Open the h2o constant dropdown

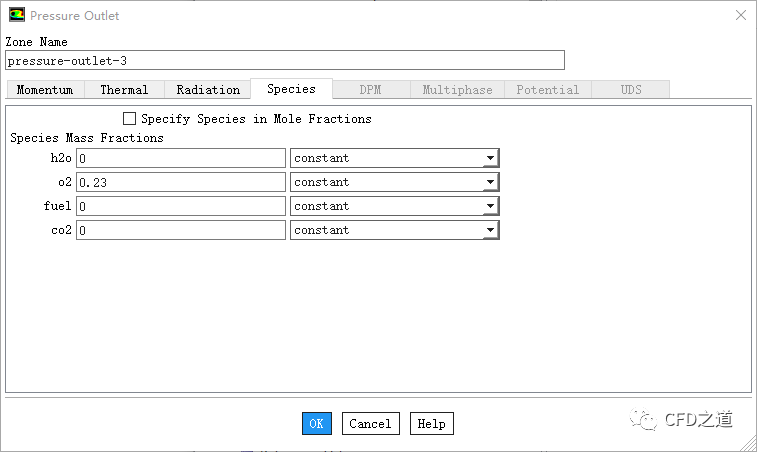pyautogui.click(x=394, y=158)
